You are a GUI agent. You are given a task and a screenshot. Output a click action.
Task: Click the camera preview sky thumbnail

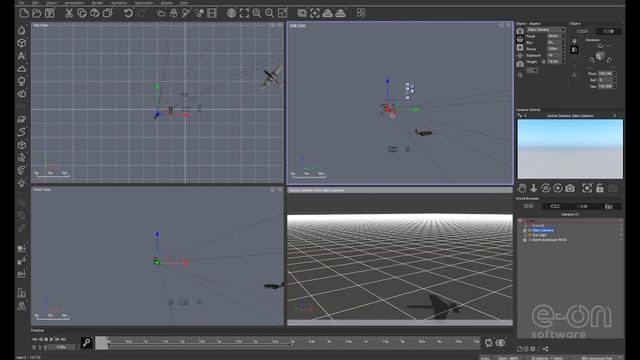tap(570, 149)
